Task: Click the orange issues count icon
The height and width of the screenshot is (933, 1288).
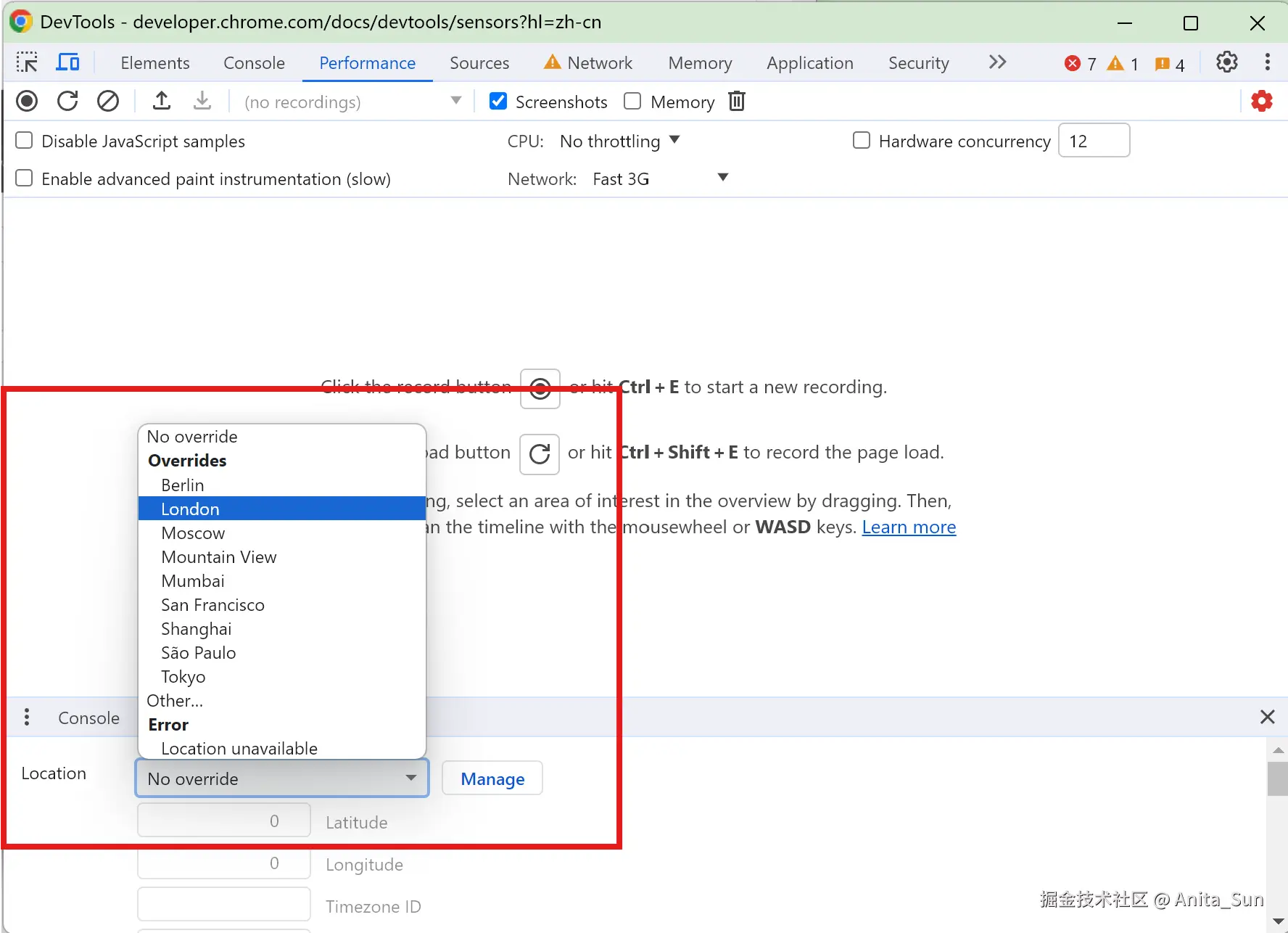Action: [x=1162, y=64]
